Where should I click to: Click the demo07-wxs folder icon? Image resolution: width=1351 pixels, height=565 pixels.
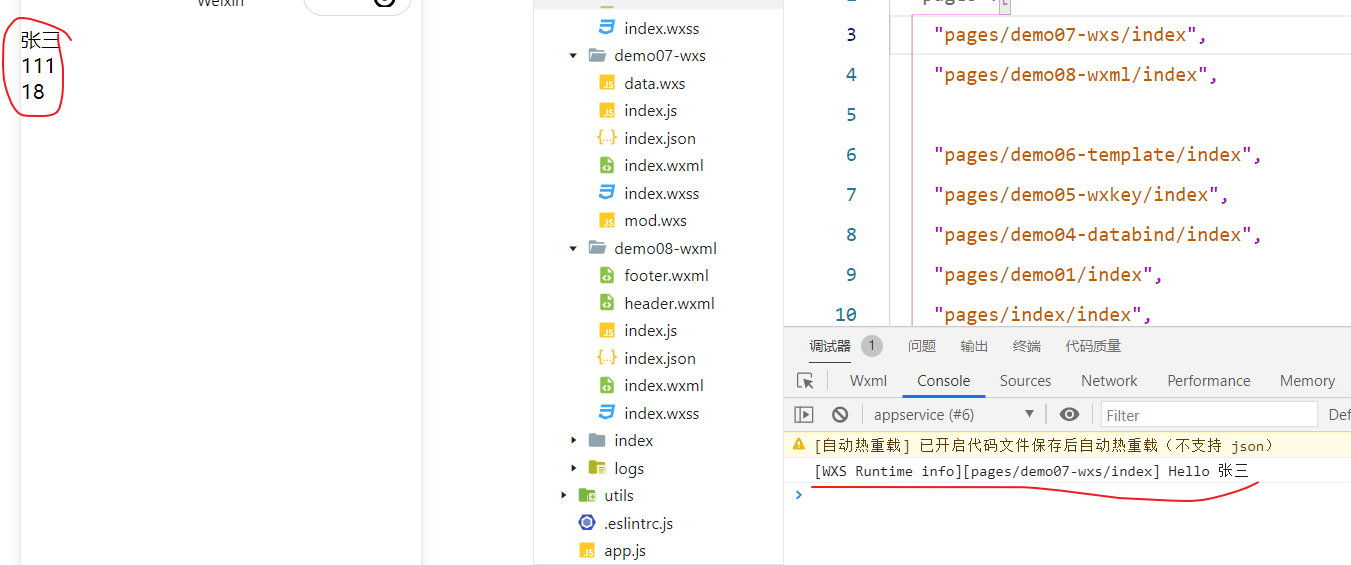click(597, 56)
